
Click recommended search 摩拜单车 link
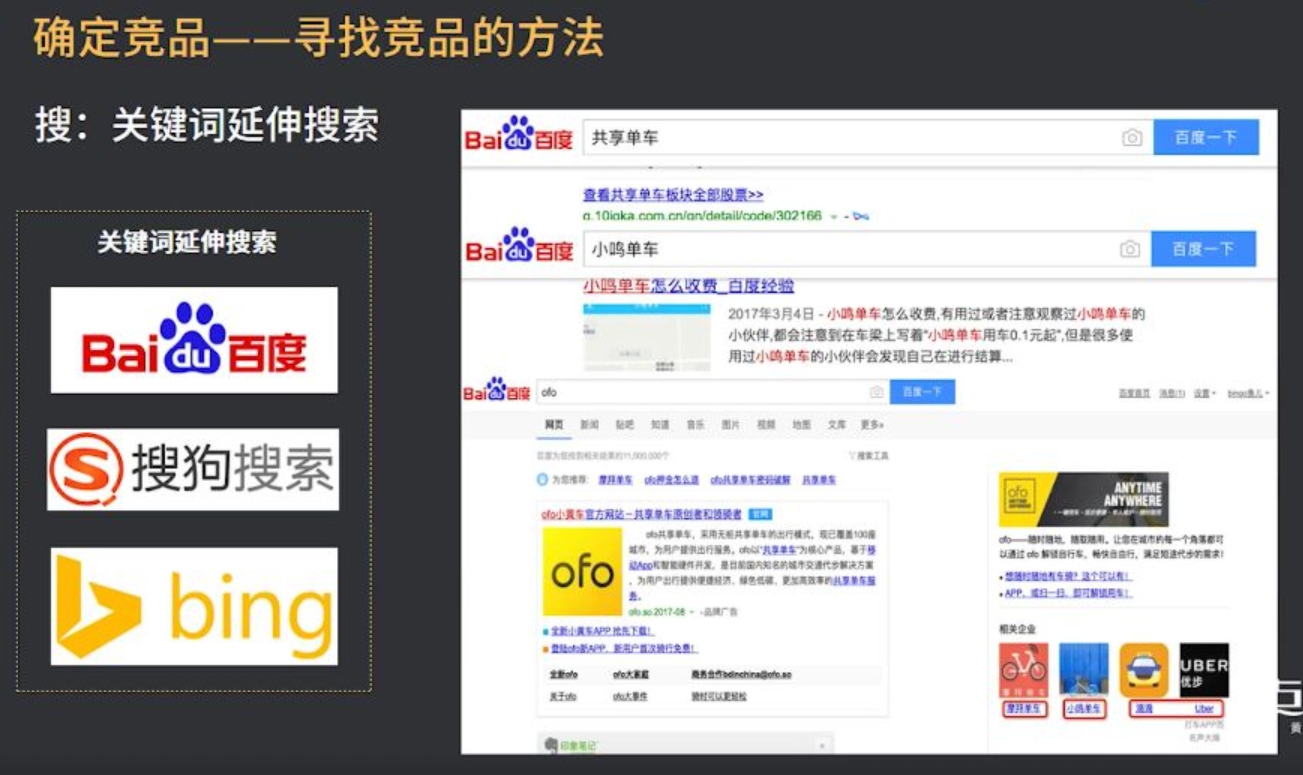point(616,480)
